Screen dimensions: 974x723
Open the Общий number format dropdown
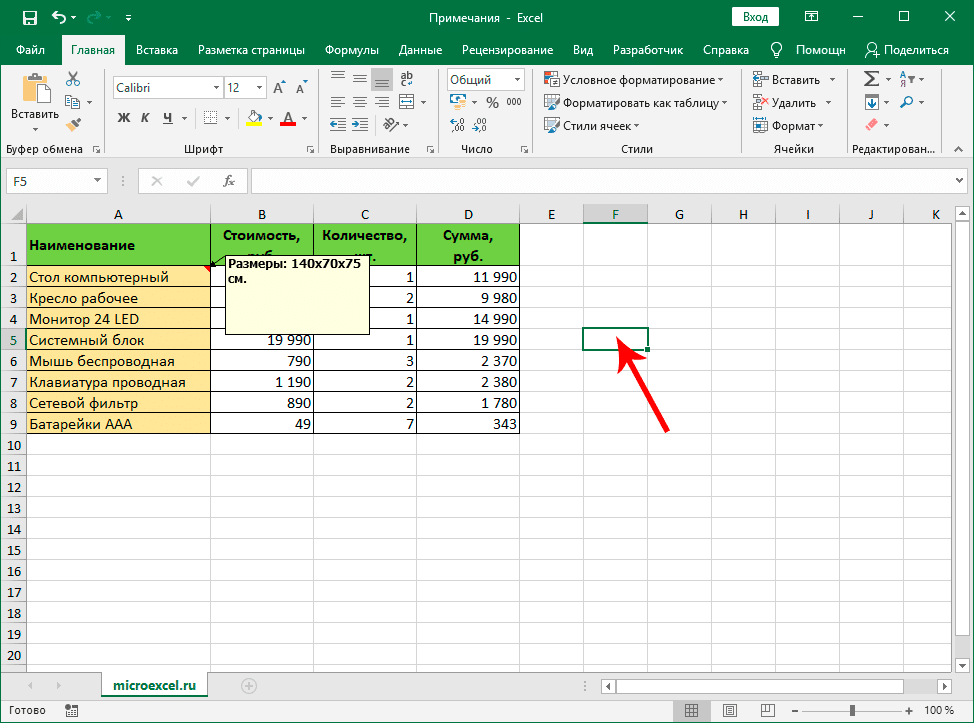[x=517, y=79]
